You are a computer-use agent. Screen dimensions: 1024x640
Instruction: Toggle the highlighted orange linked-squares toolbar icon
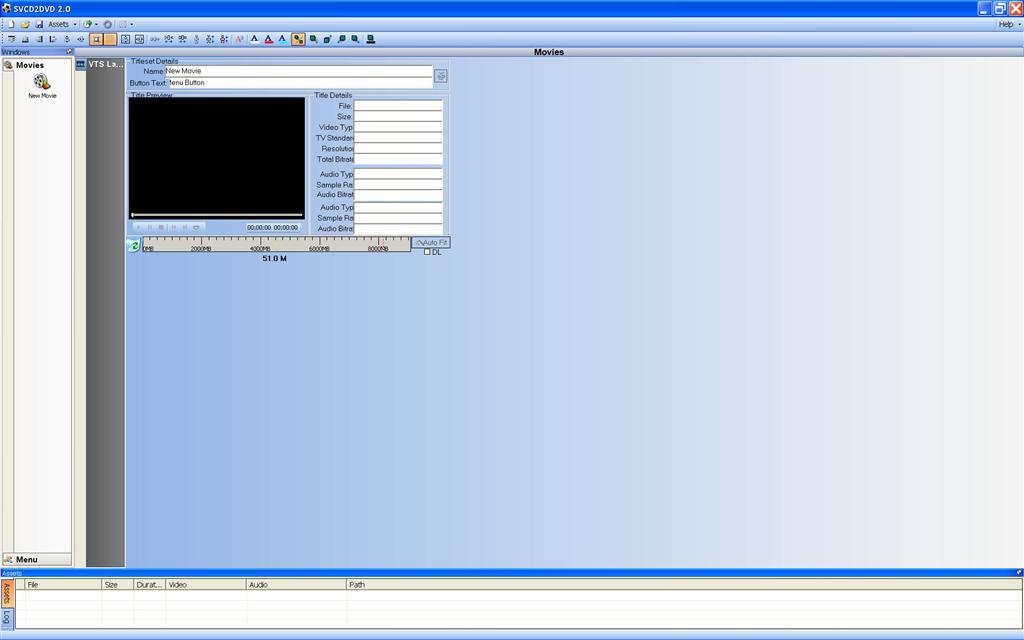coord(298,39)
